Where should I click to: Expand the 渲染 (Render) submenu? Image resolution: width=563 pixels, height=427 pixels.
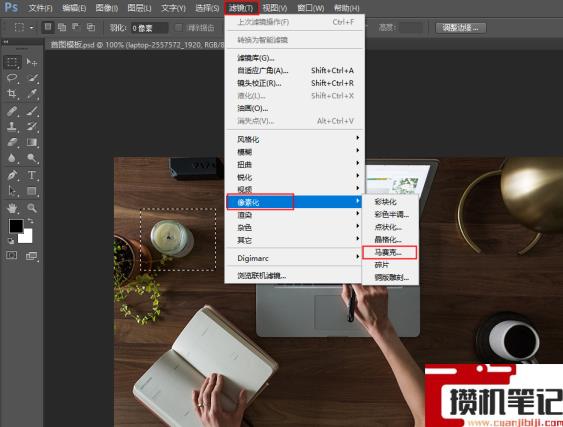294,215
